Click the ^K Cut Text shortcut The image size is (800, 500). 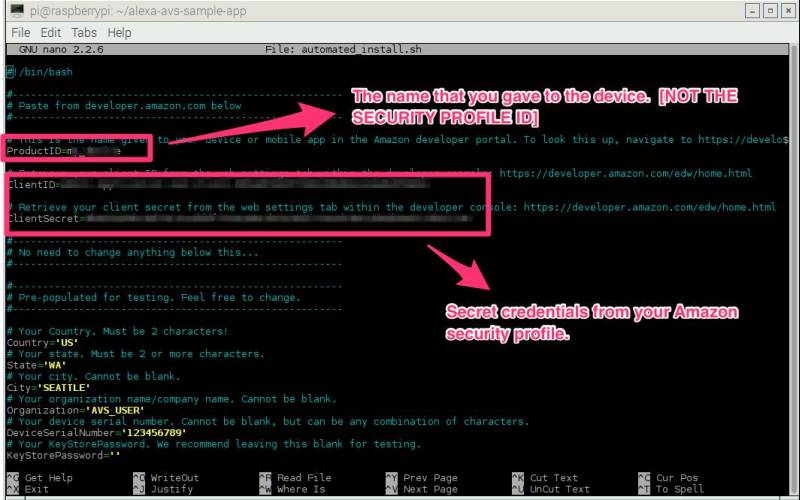point(545,478)
